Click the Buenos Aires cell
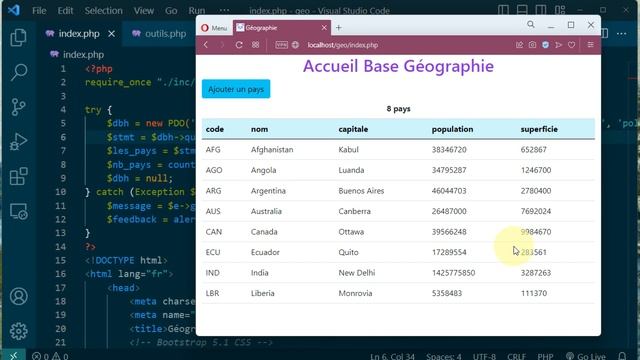Image resolution: width=640 pixels, height=360 pixels. (x=361, y=191)
